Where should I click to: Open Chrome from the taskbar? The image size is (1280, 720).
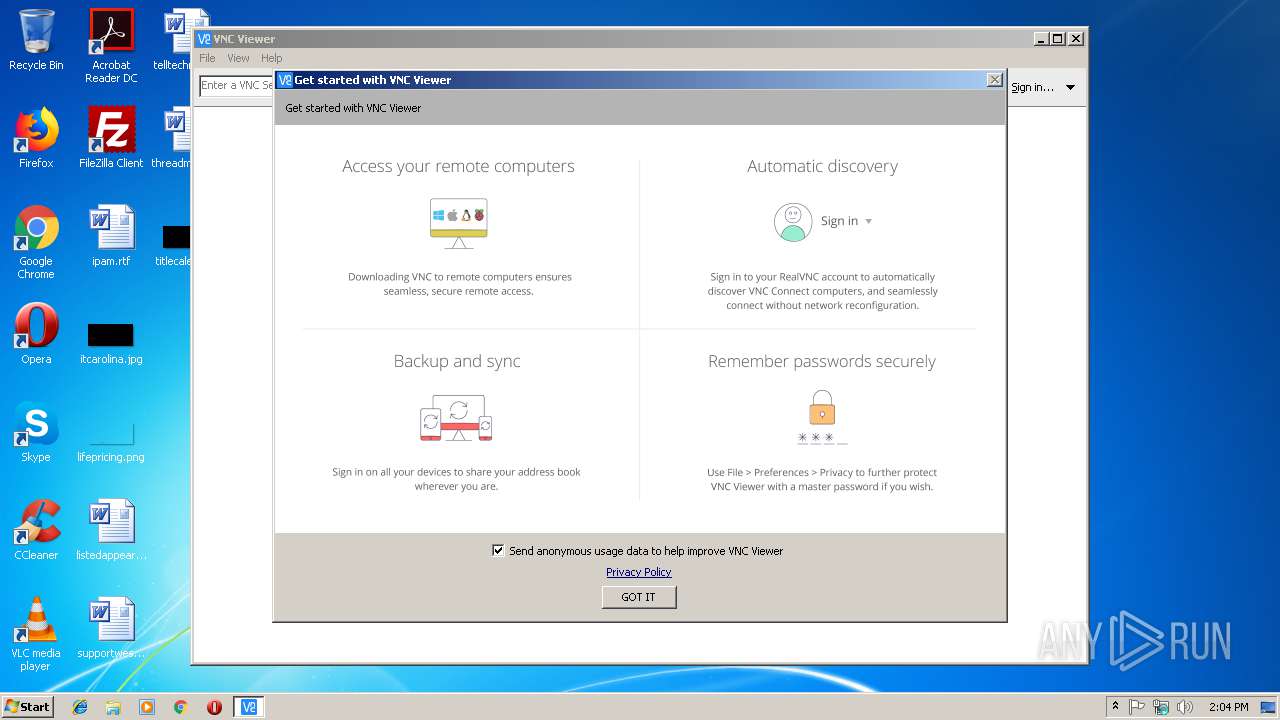pyautogui.click(x=180, y=707)
